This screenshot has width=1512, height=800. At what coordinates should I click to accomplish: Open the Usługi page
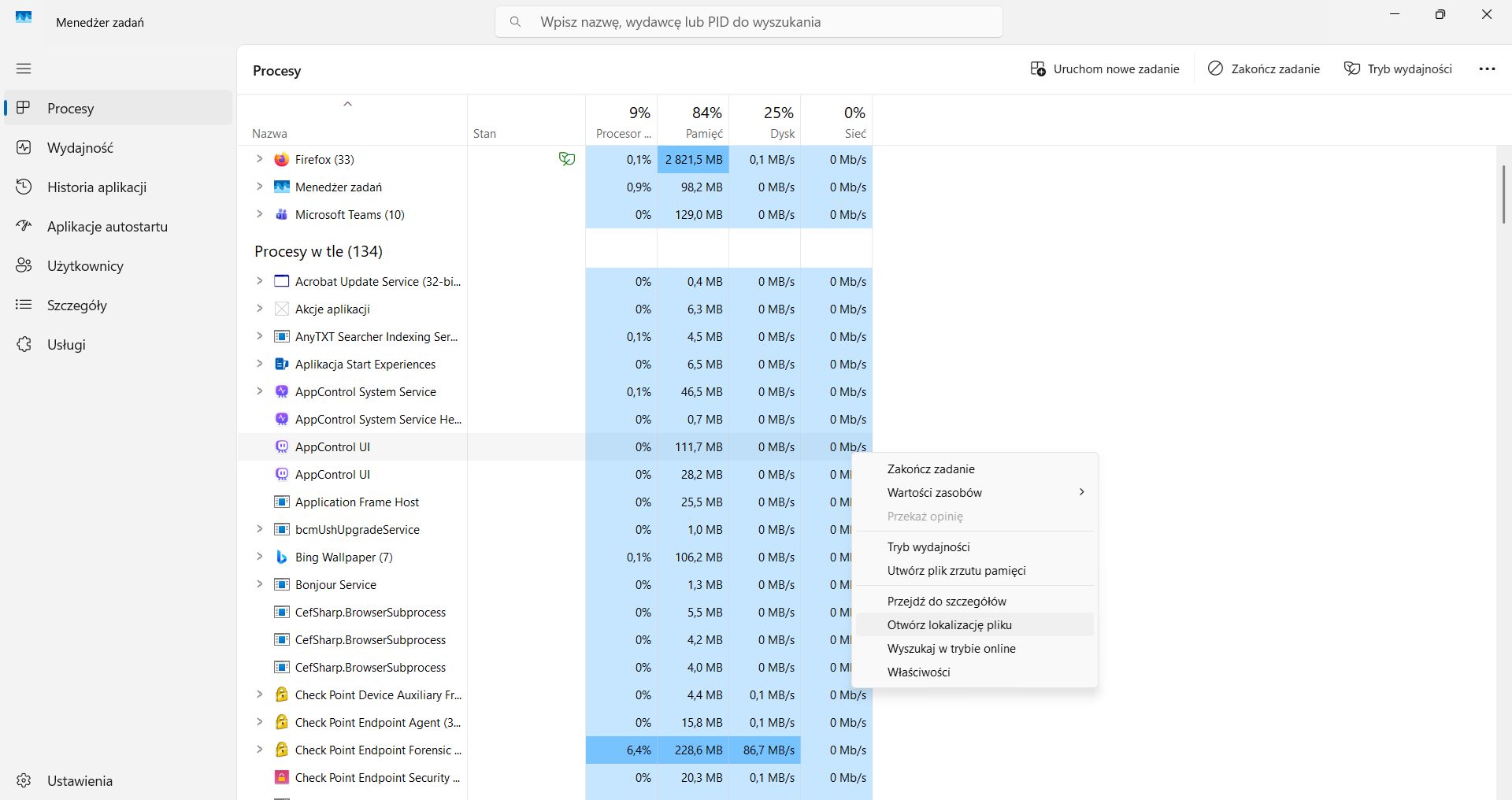[x=118, y=344]
